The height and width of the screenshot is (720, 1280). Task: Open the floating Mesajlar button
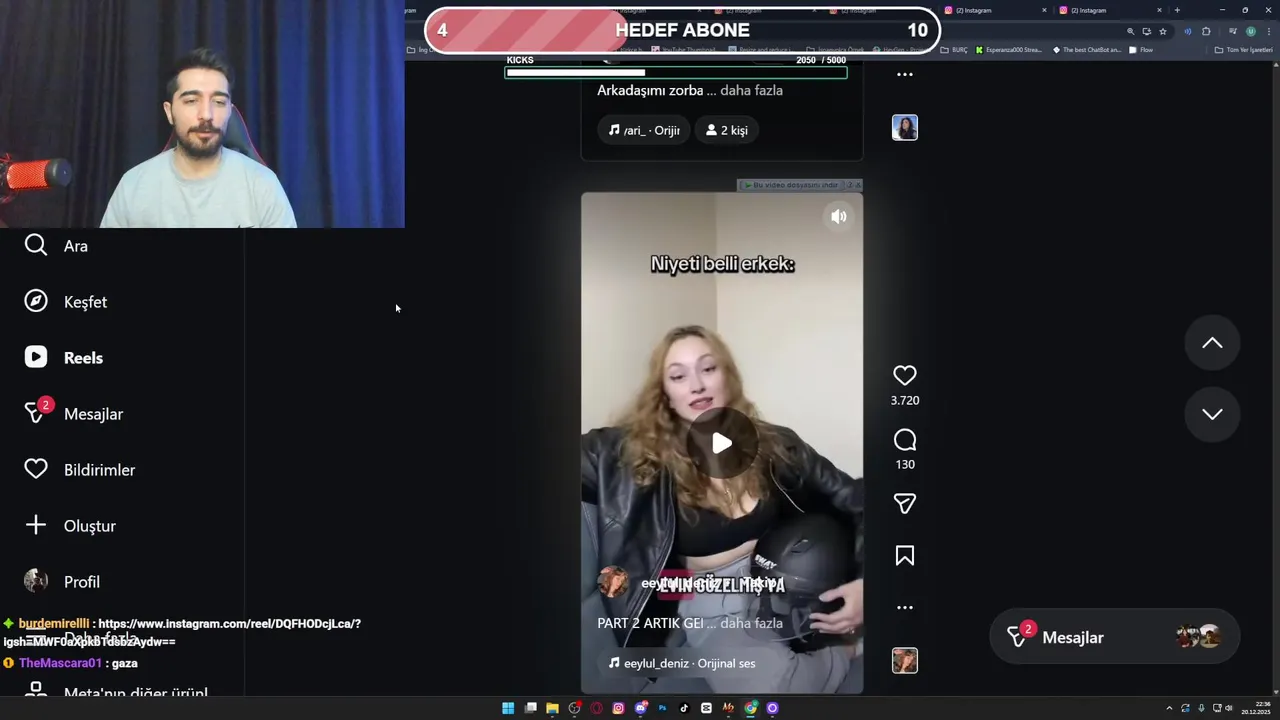(x=1114, y=637)
